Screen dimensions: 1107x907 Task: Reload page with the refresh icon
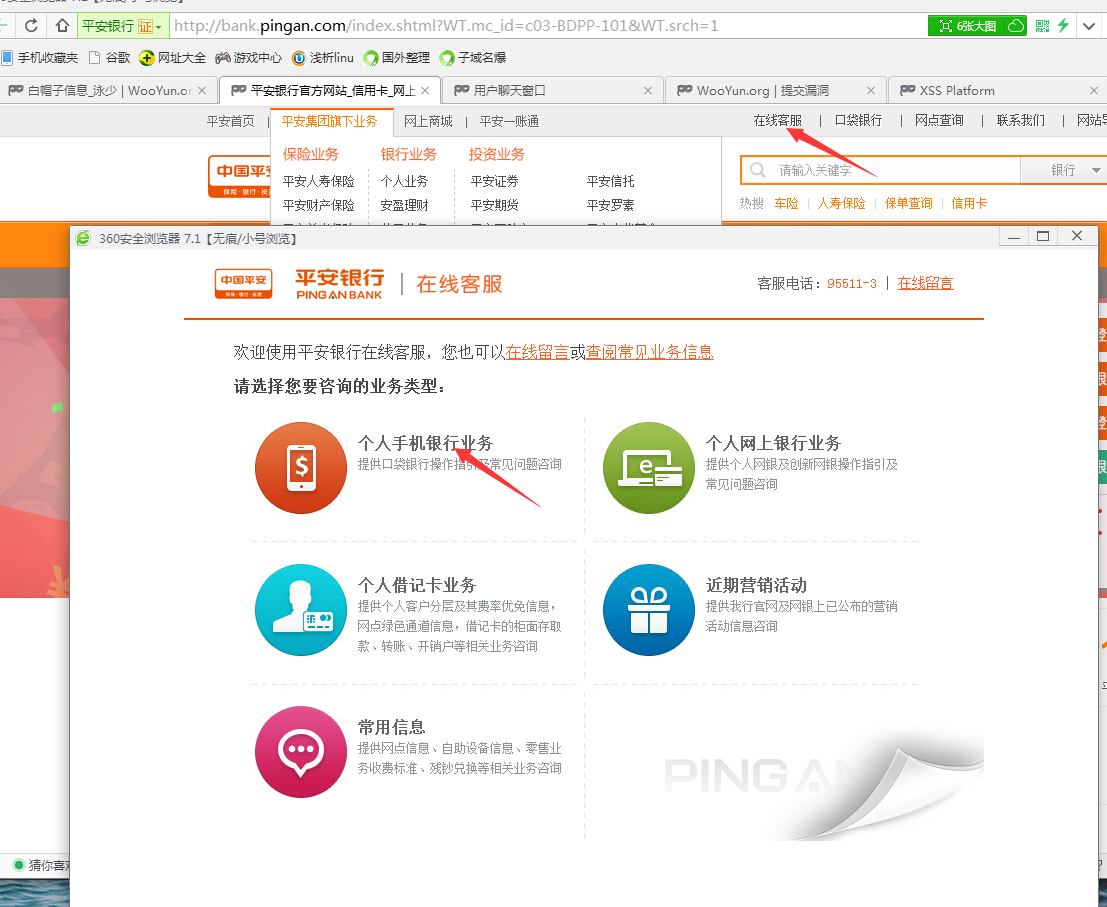(31, 26)
